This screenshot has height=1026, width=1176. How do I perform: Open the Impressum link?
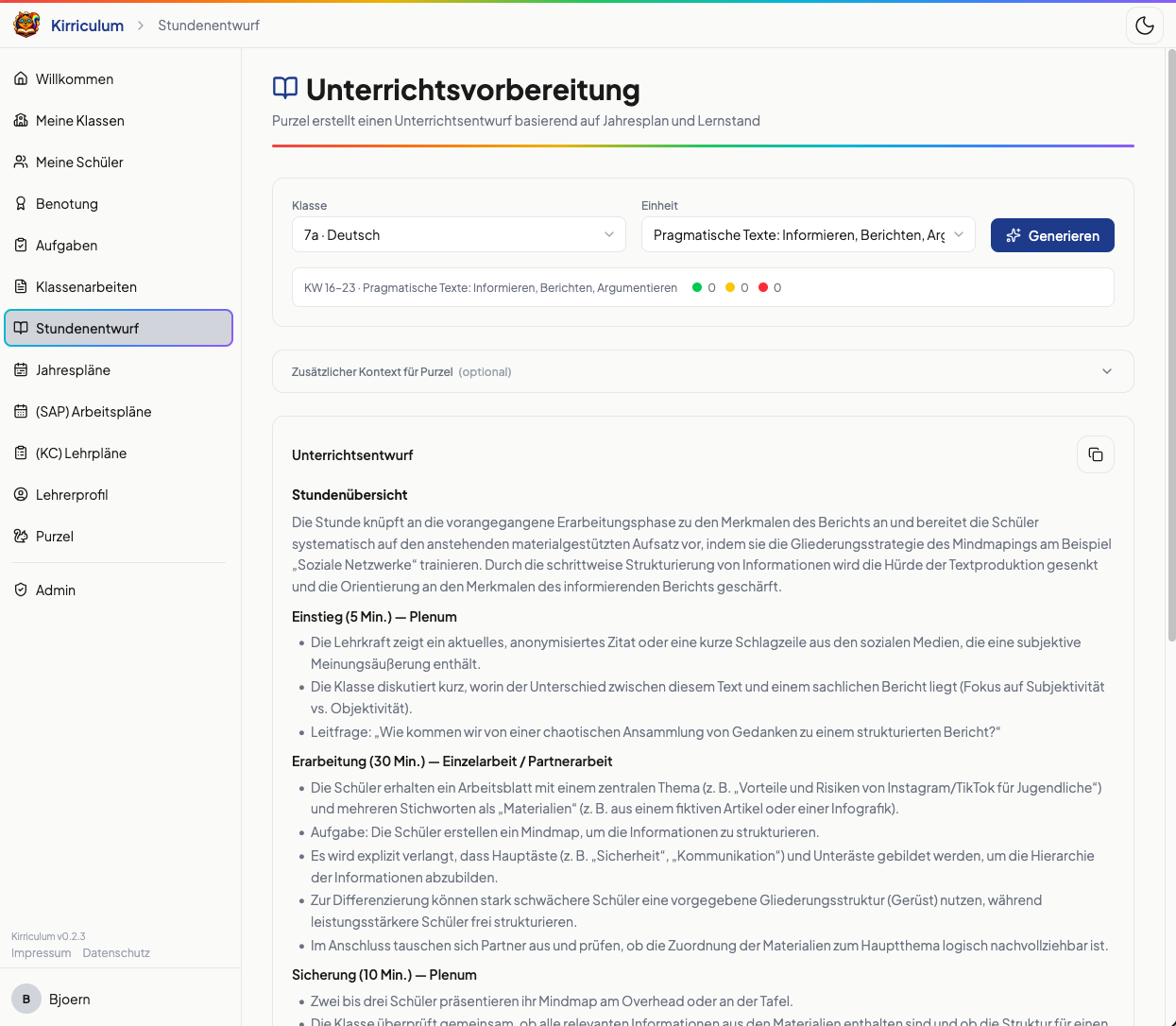(x=42, y=952)
